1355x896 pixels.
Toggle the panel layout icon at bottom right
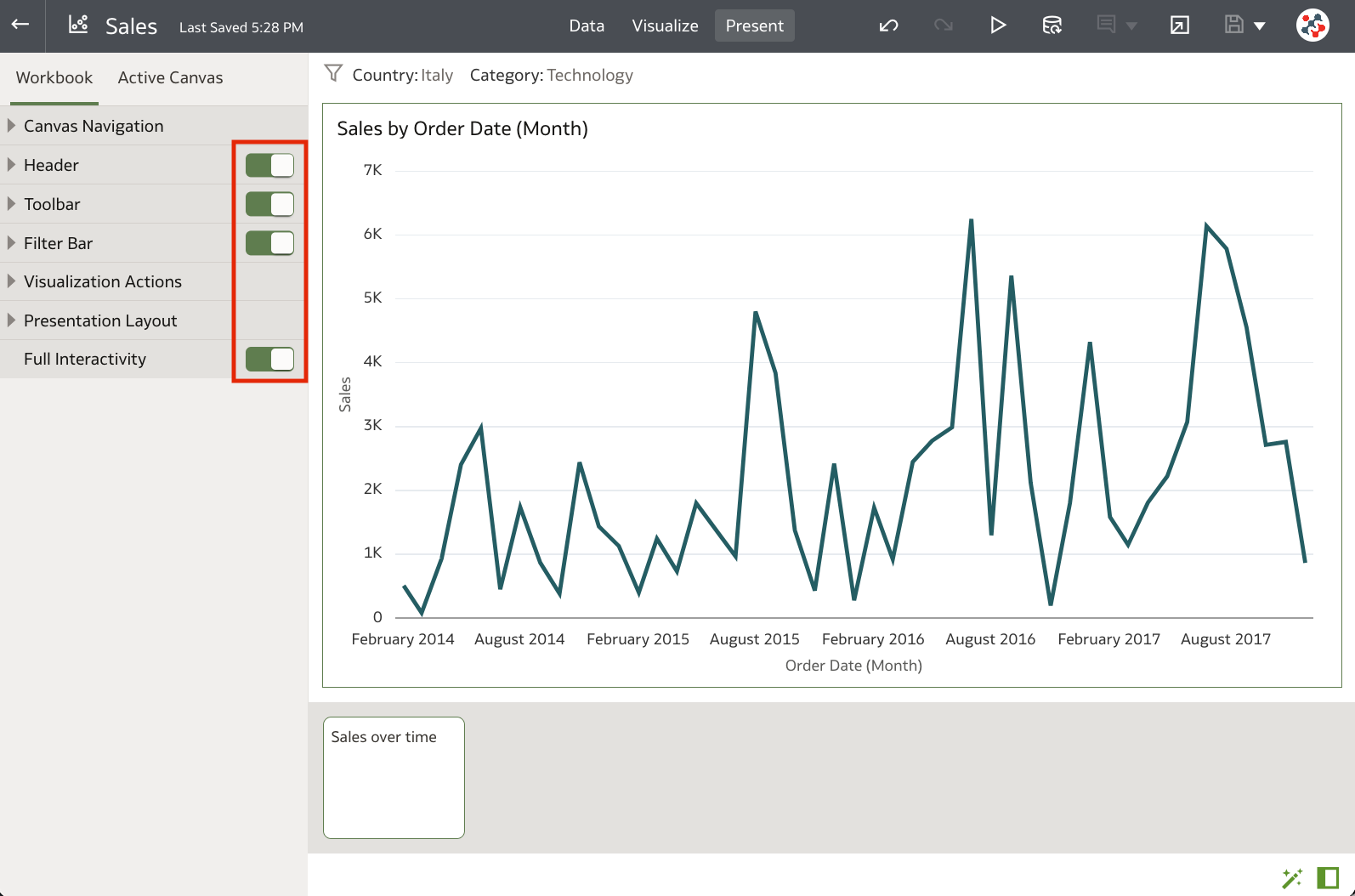(1328, 877)
